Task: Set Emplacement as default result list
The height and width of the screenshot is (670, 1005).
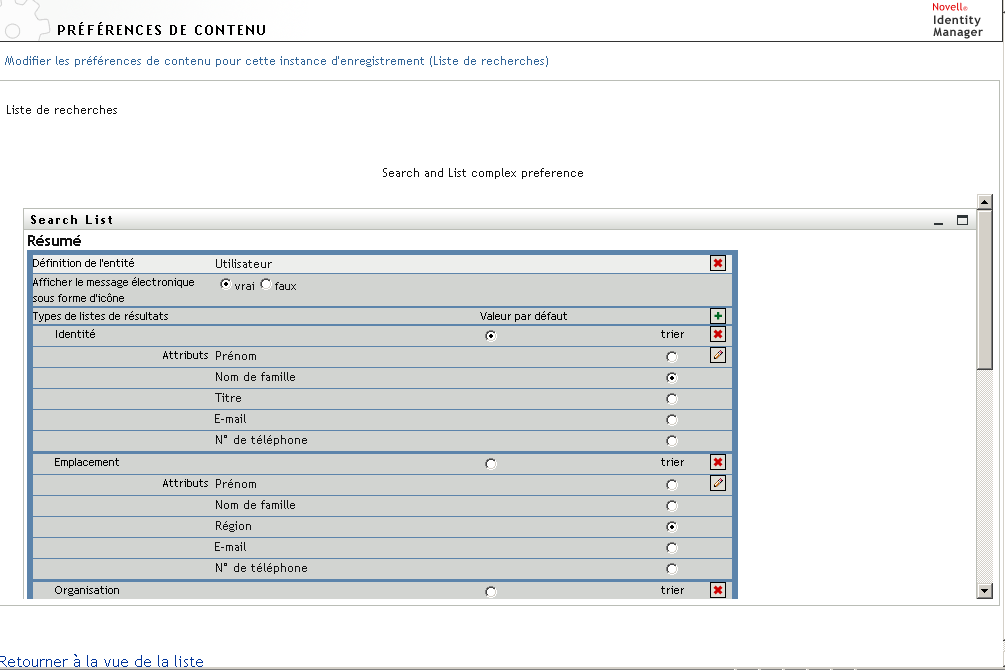Action: coord(490,464)
